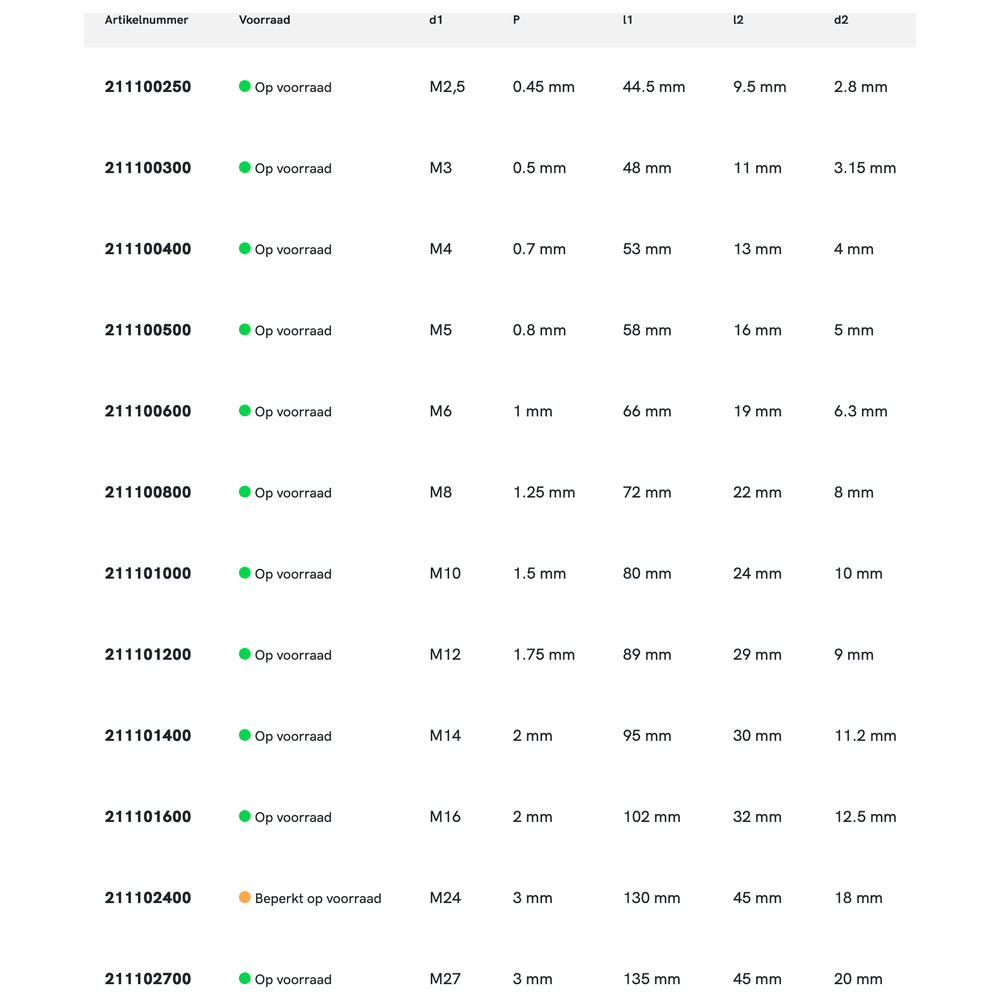Select article number 211101200
Screen dimensions: 1000x1000
pyautogui.click(x=148, y=654)
